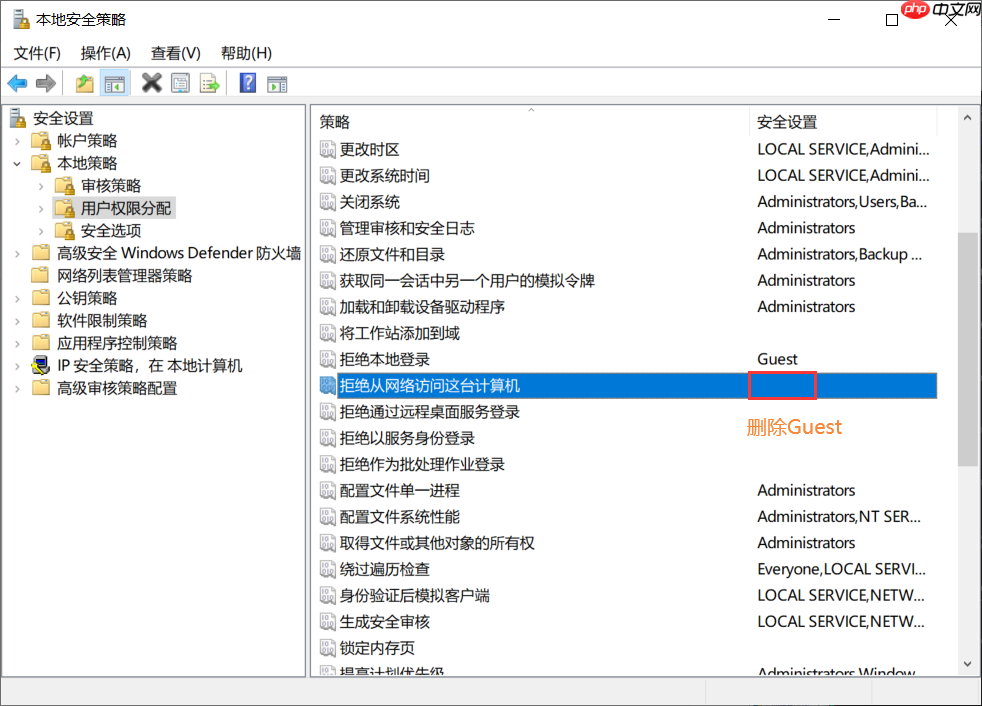Select the IP 安全策略 tree node
This screenshot has width=982, height=706.
click(110, 365)
